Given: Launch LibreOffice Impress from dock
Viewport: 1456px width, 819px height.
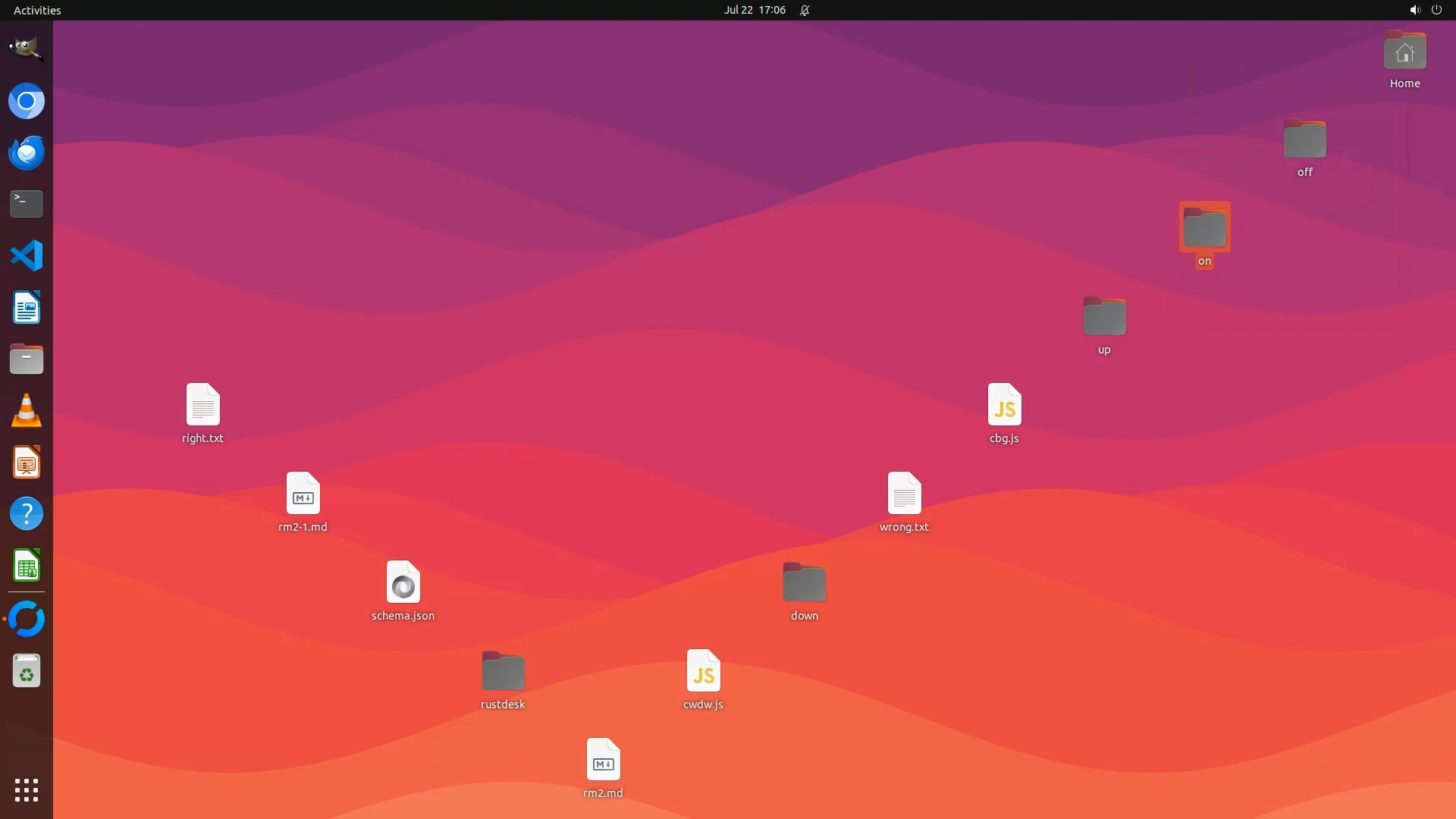Looking at the screenshot, I should point(26,463).
